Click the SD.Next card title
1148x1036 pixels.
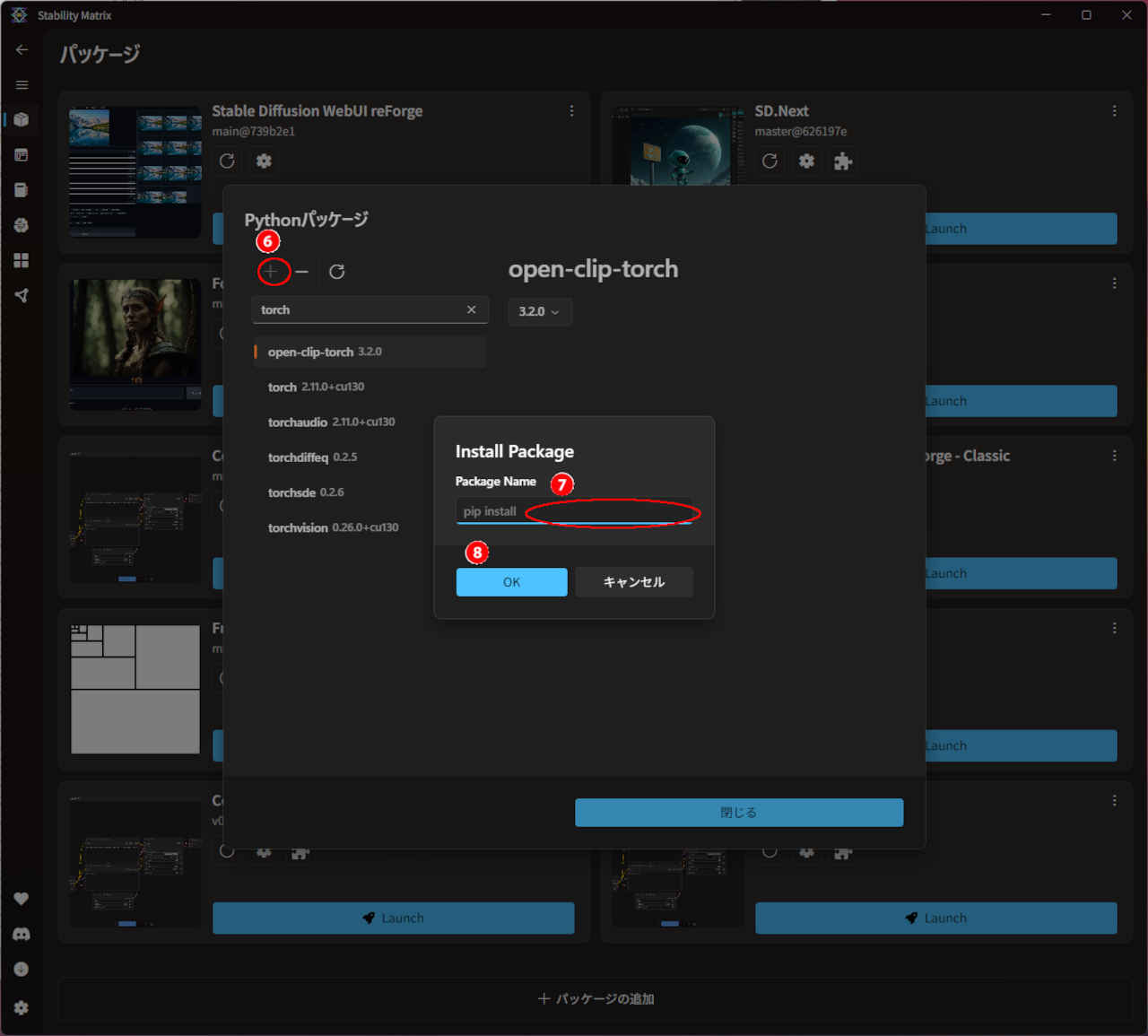tap(781, 111)
